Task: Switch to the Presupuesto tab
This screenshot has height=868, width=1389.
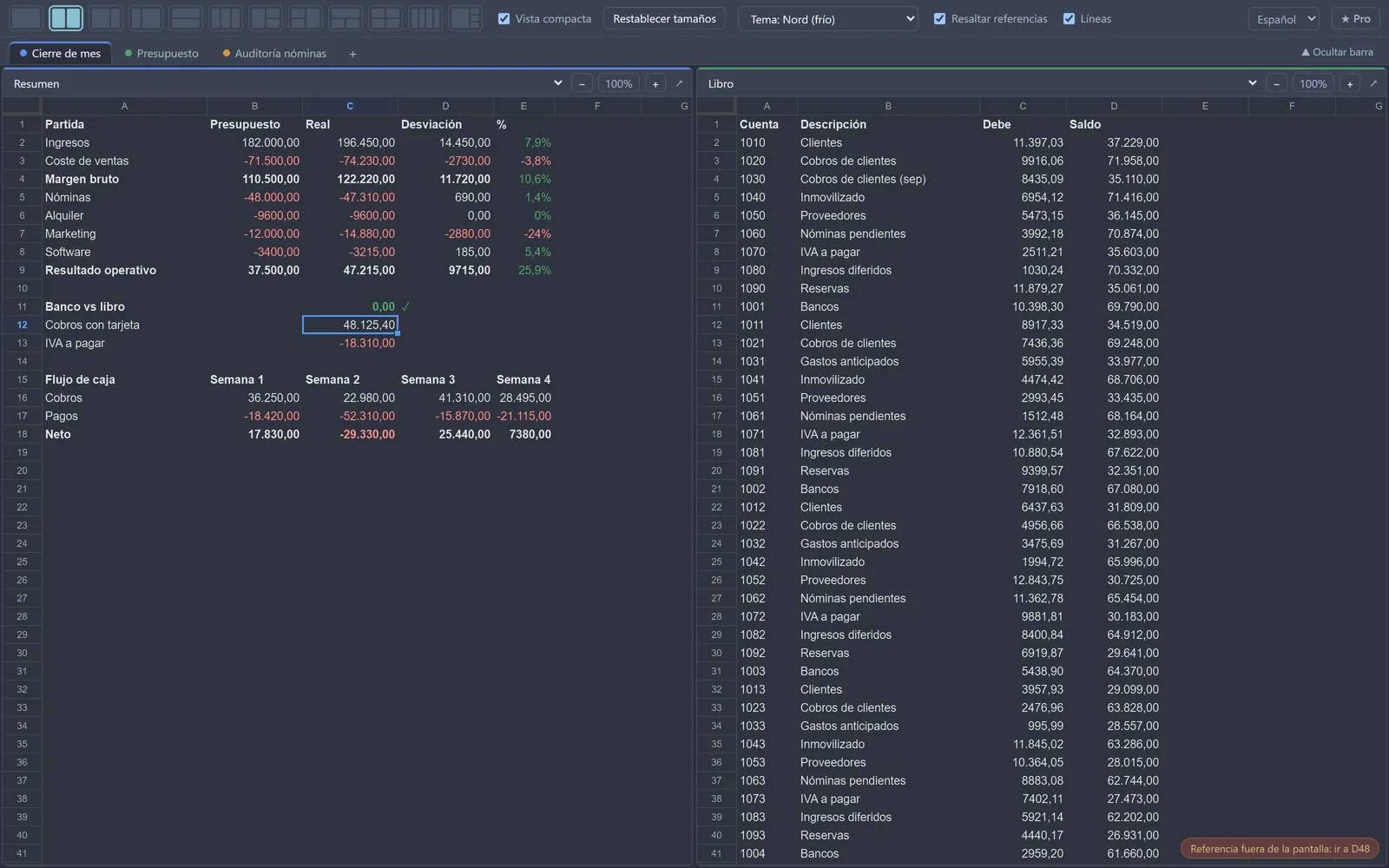Action: point(161,54)
